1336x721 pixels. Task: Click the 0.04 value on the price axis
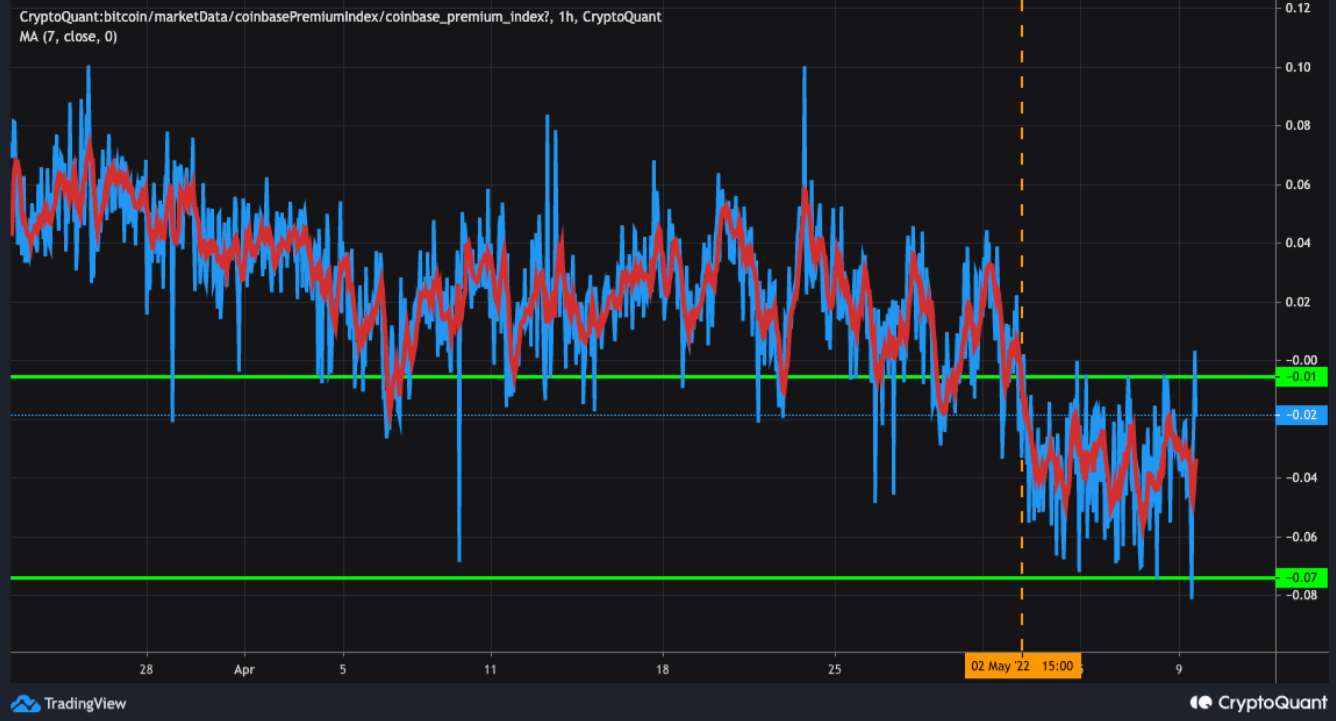(1297, 243)
